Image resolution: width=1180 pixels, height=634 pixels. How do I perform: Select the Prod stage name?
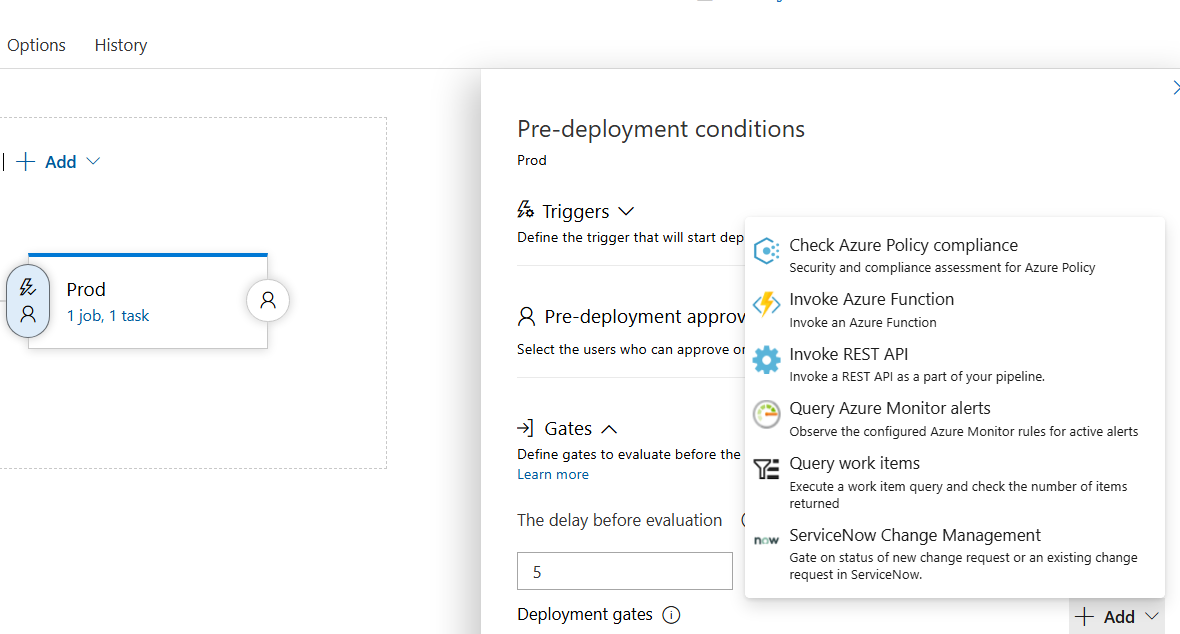click(86, 289)
